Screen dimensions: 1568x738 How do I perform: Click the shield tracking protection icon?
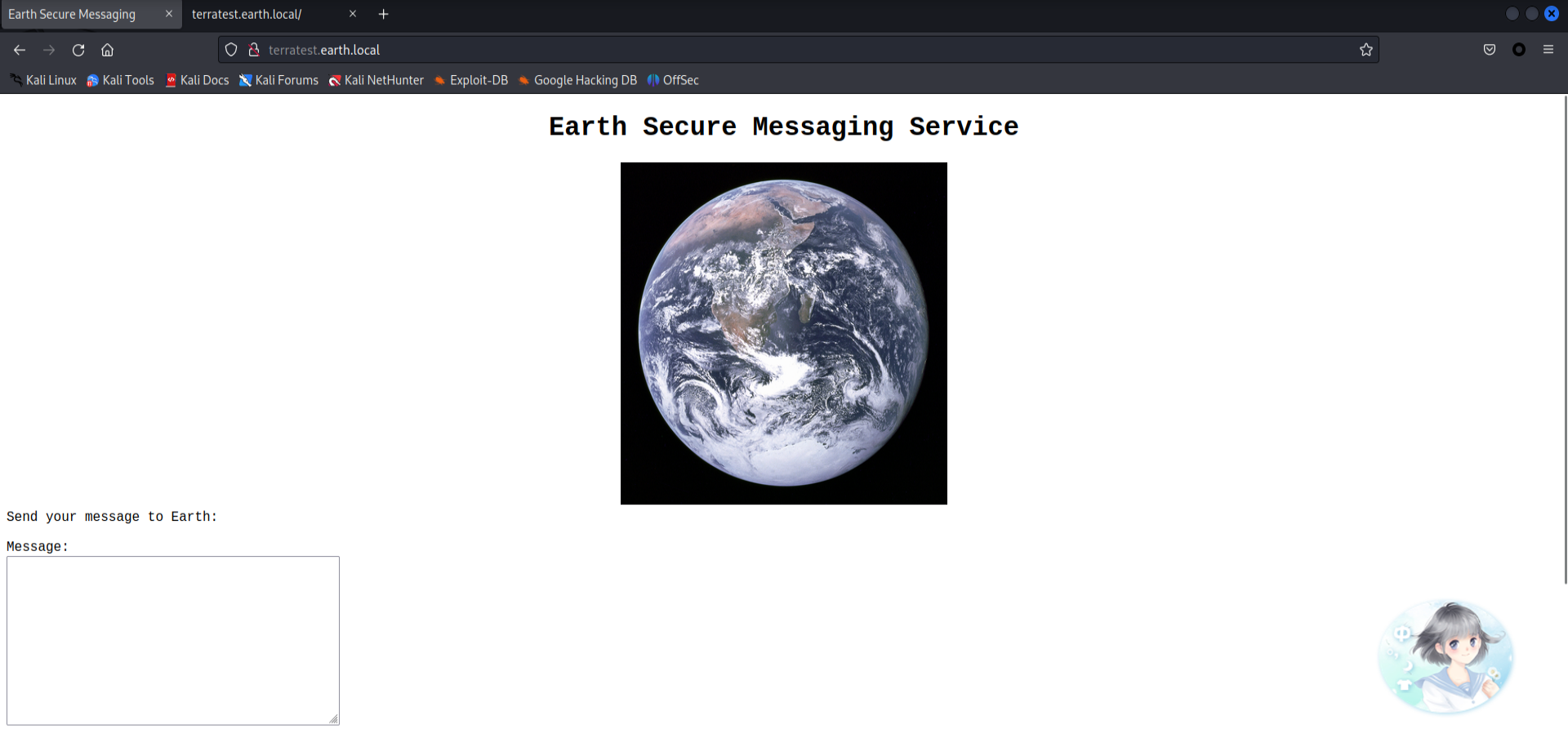pos(231,50)
